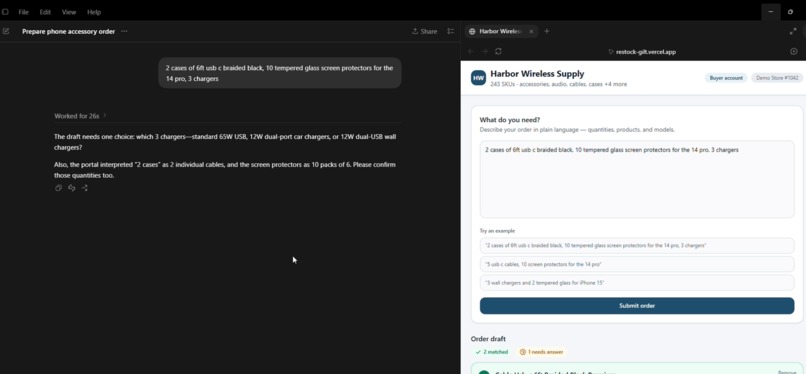The image size is (806, 374).
Task: Start a new chat with compose icon
Action: point(6,31)
